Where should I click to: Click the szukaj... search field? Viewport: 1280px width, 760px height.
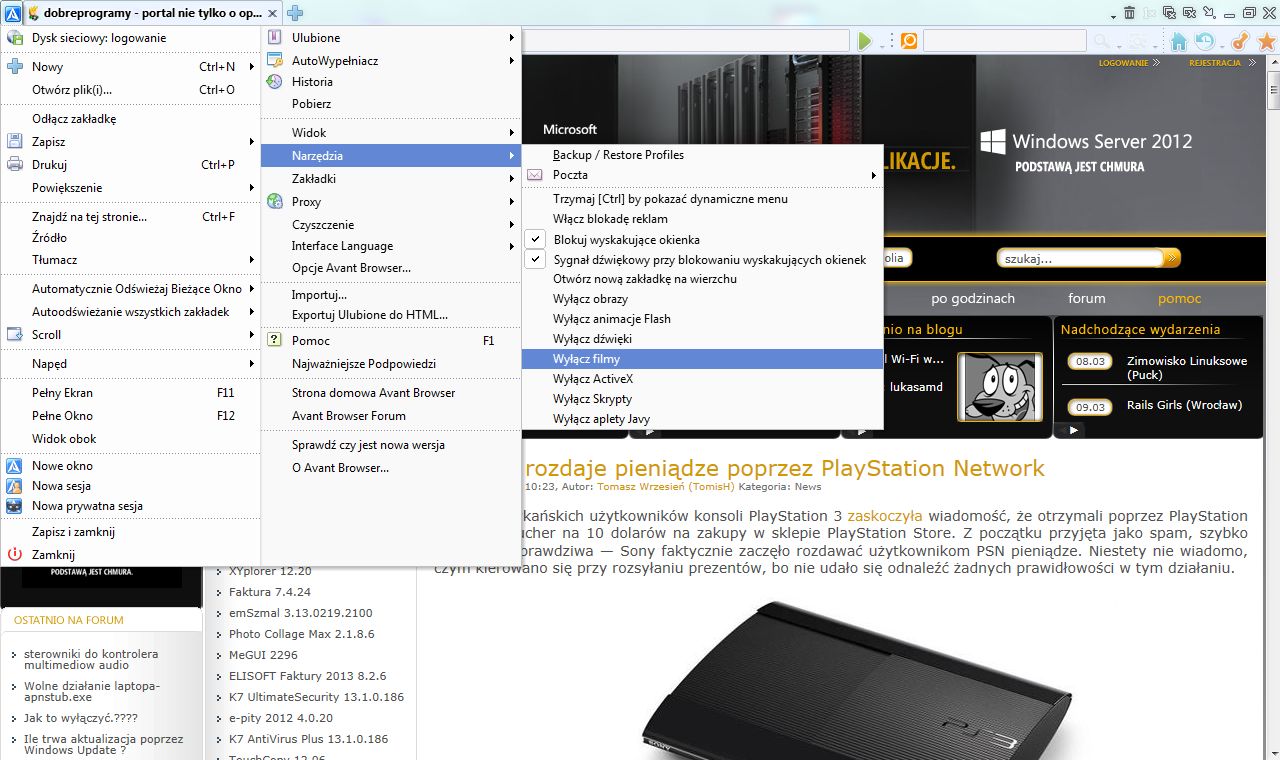1081,258
